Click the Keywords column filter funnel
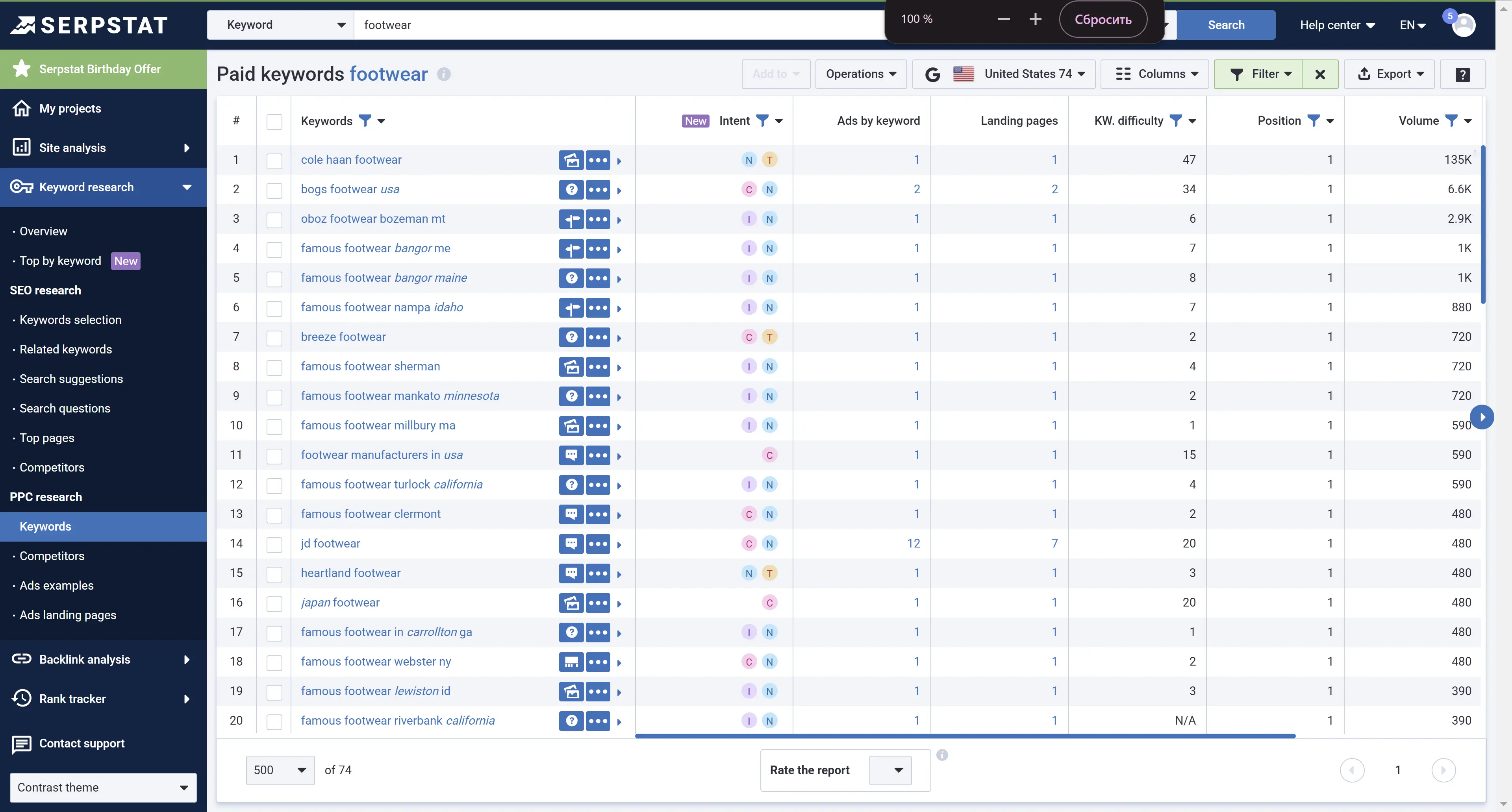 365,121
